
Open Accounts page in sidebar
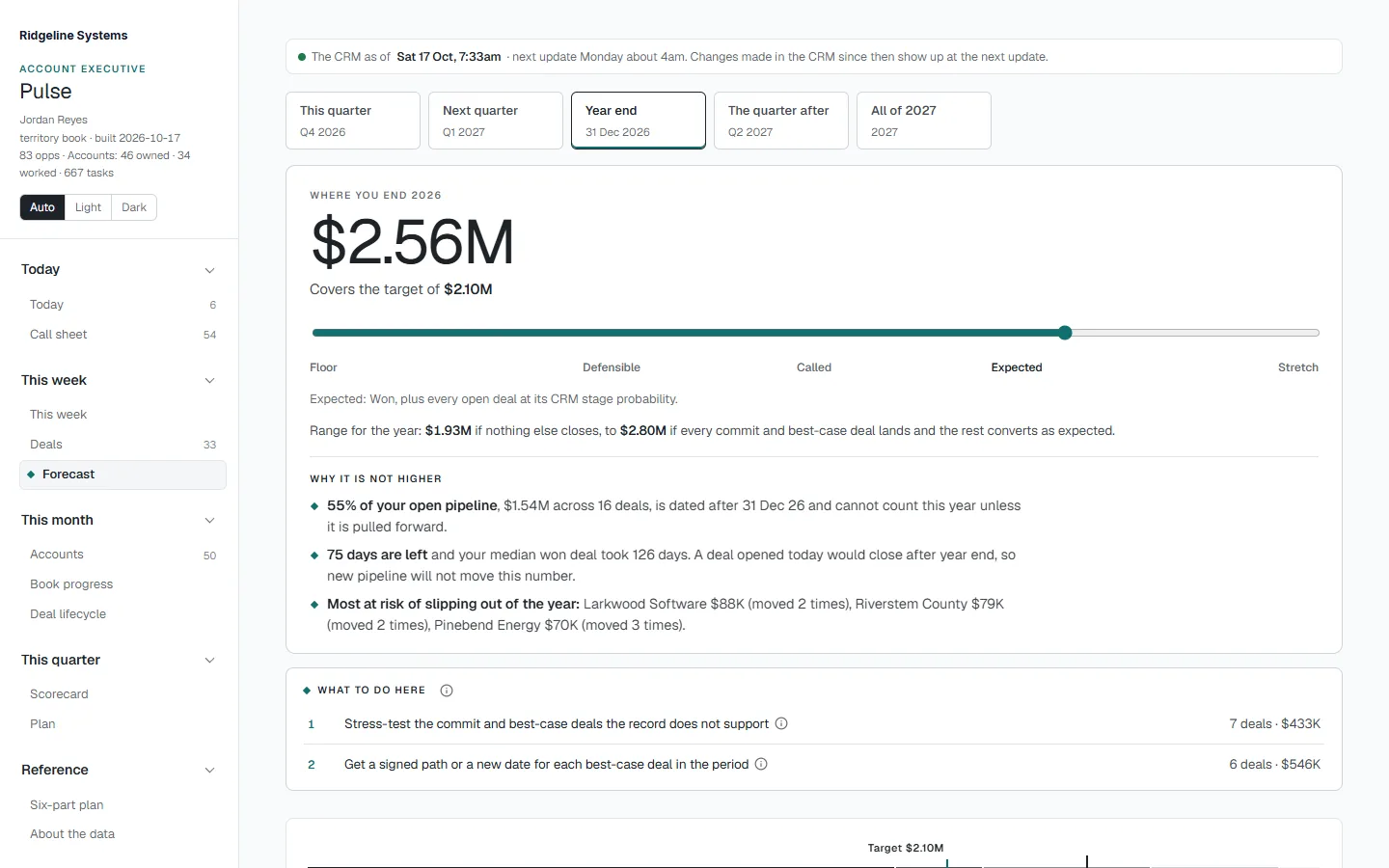coord(123,555)
